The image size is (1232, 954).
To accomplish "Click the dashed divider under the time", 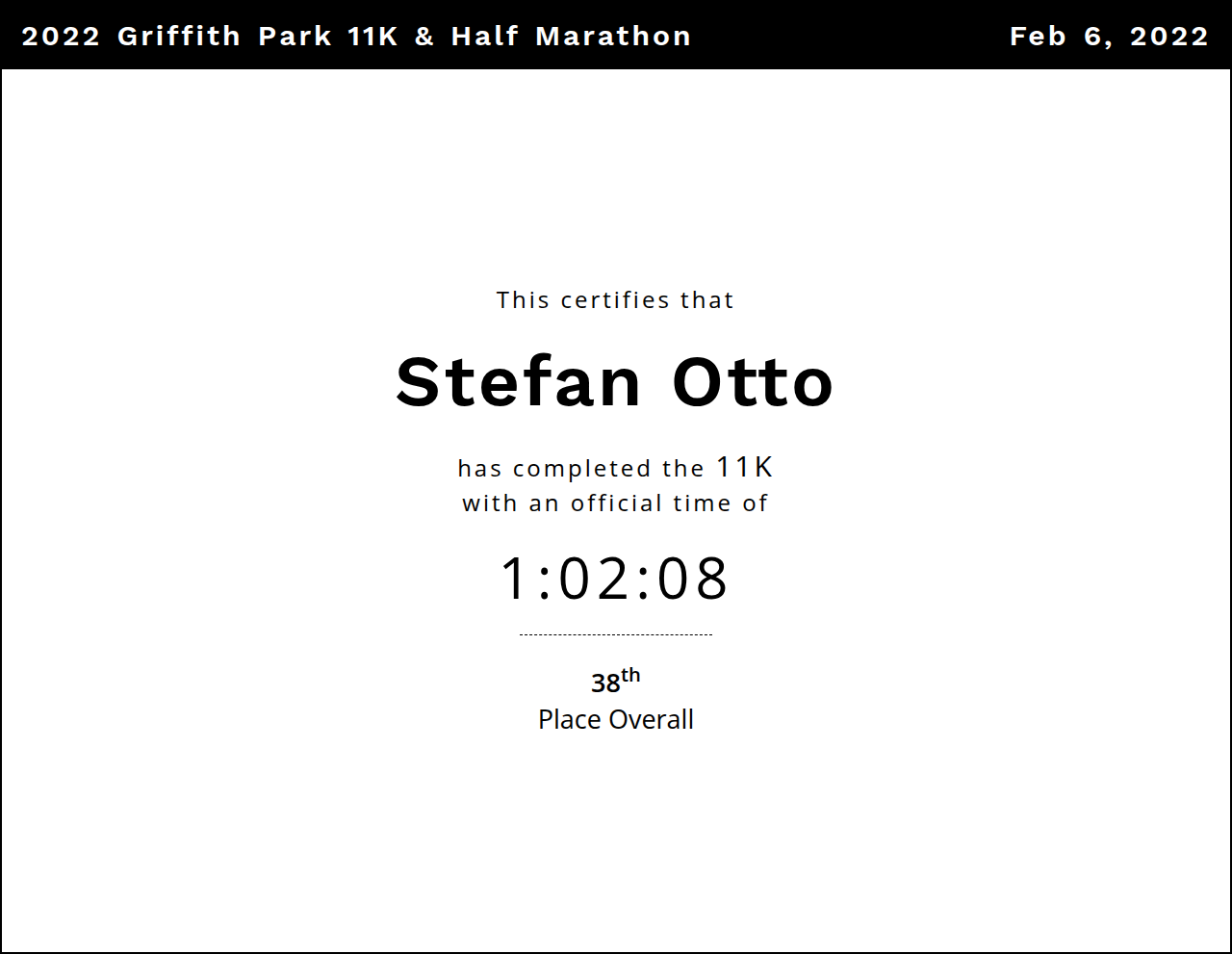I will pos(615,635).
